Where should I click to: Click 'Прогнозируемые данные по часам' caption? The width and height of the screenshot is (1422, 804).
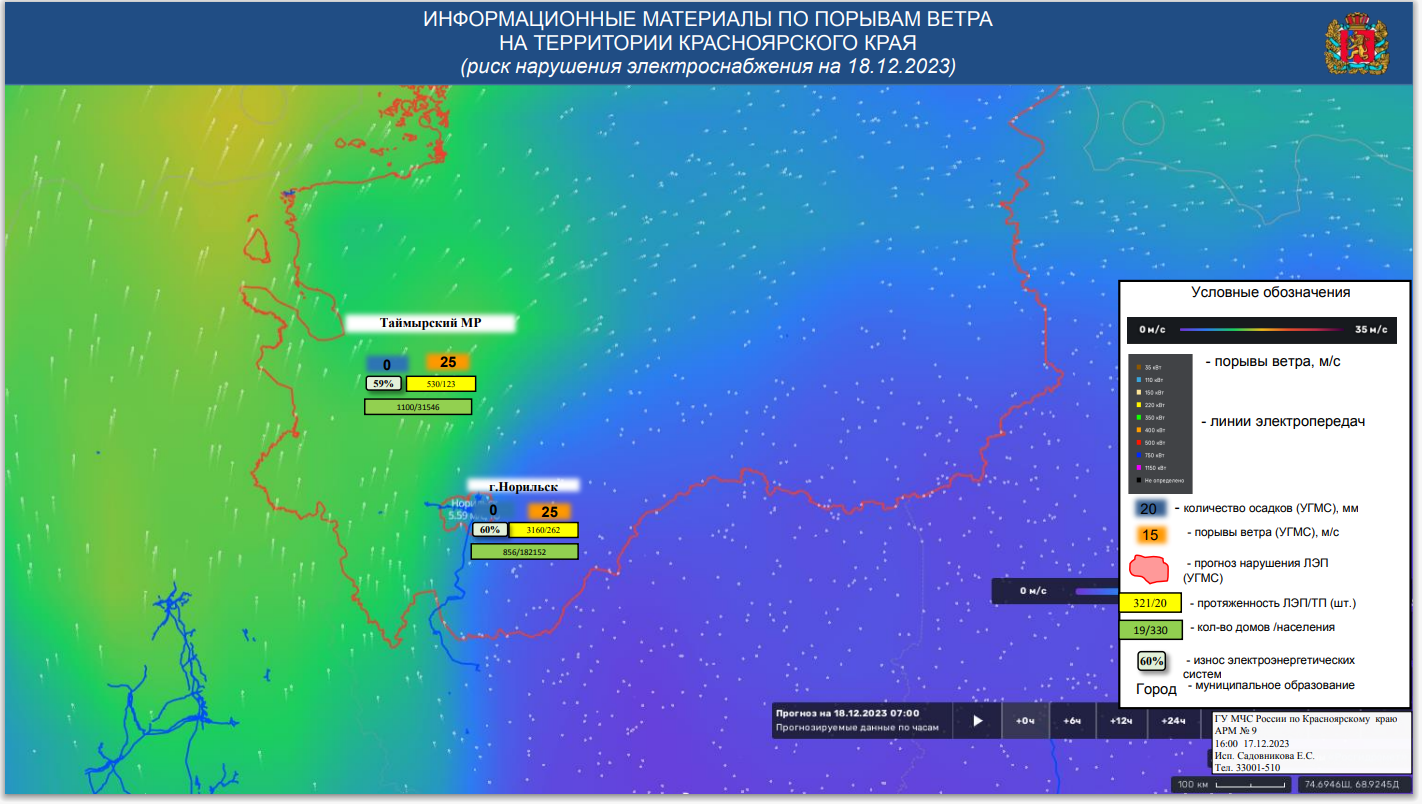(x=857, y=728)
